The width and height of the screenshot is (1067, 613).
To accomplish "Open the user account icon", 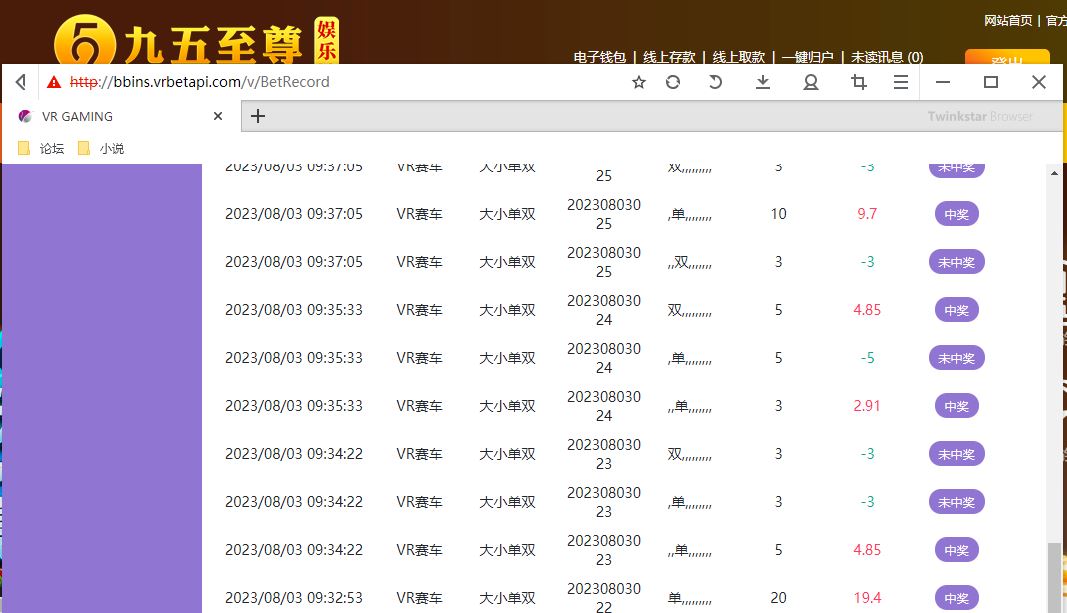I will coord(810,82).
